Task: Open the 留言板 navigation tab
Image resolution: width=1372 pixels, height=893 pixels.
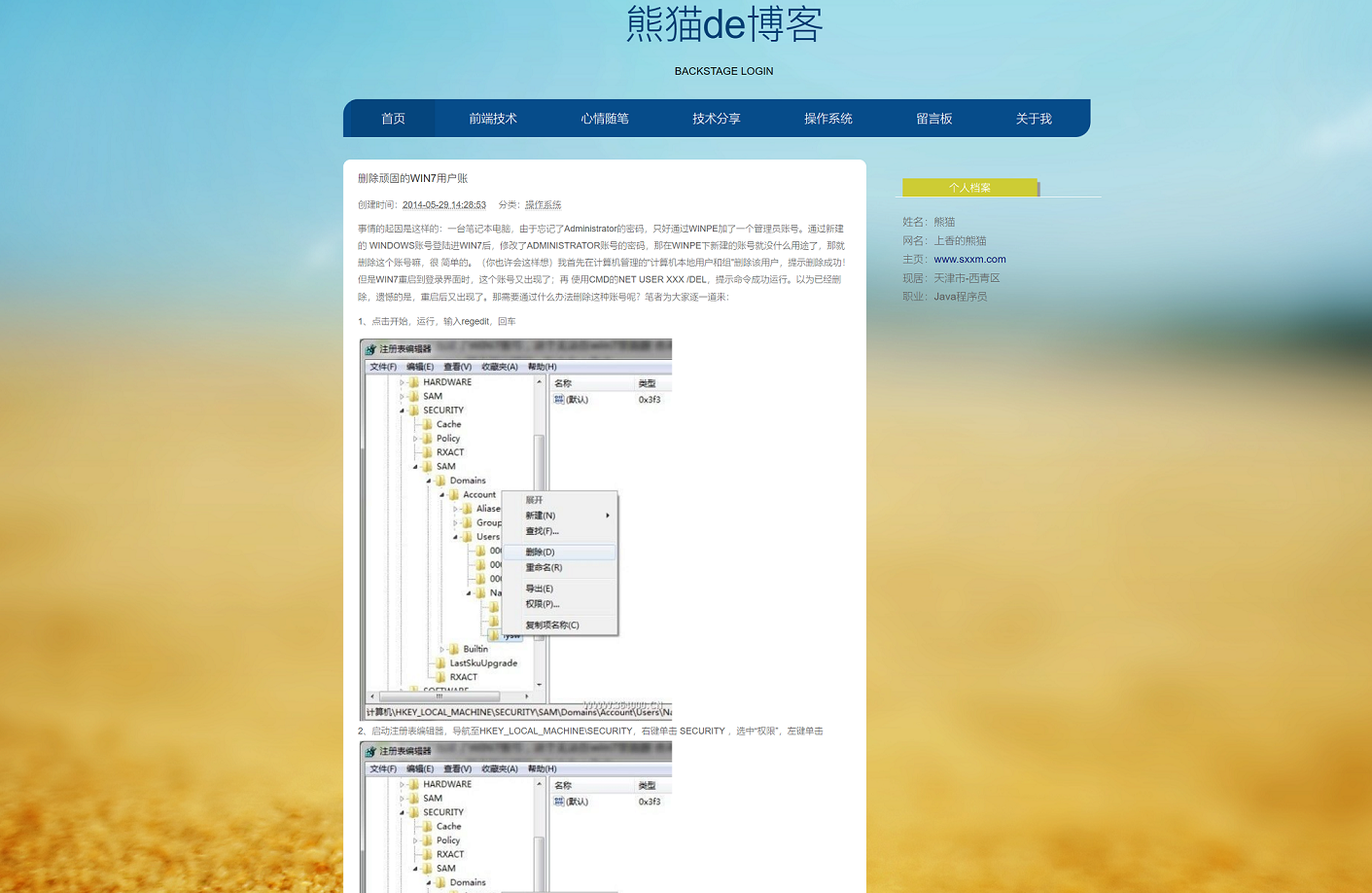Action: pos(933,119)
